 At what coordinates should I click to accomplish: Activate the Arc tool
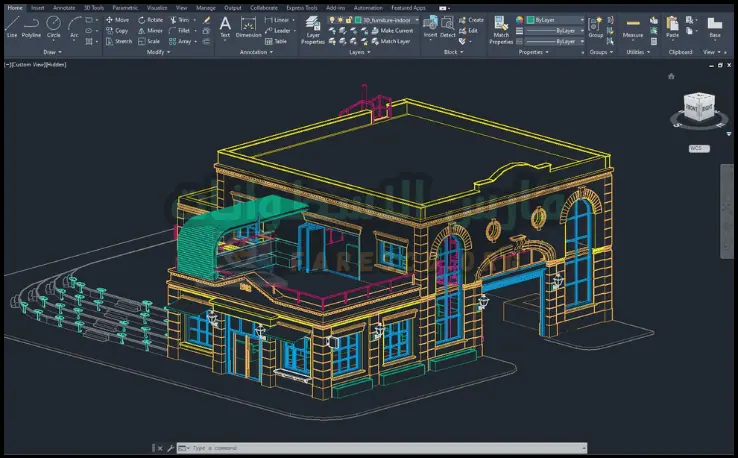pos(75,25)
